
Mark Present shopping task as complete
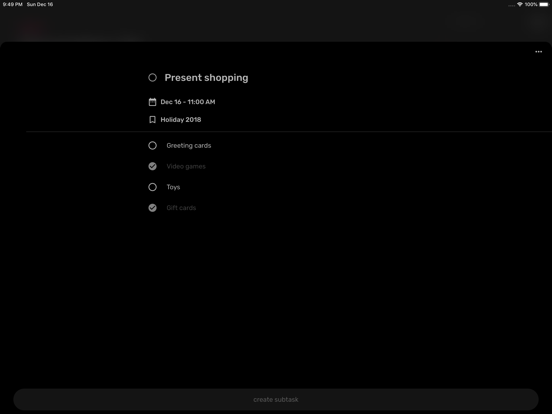pos(152,77)
